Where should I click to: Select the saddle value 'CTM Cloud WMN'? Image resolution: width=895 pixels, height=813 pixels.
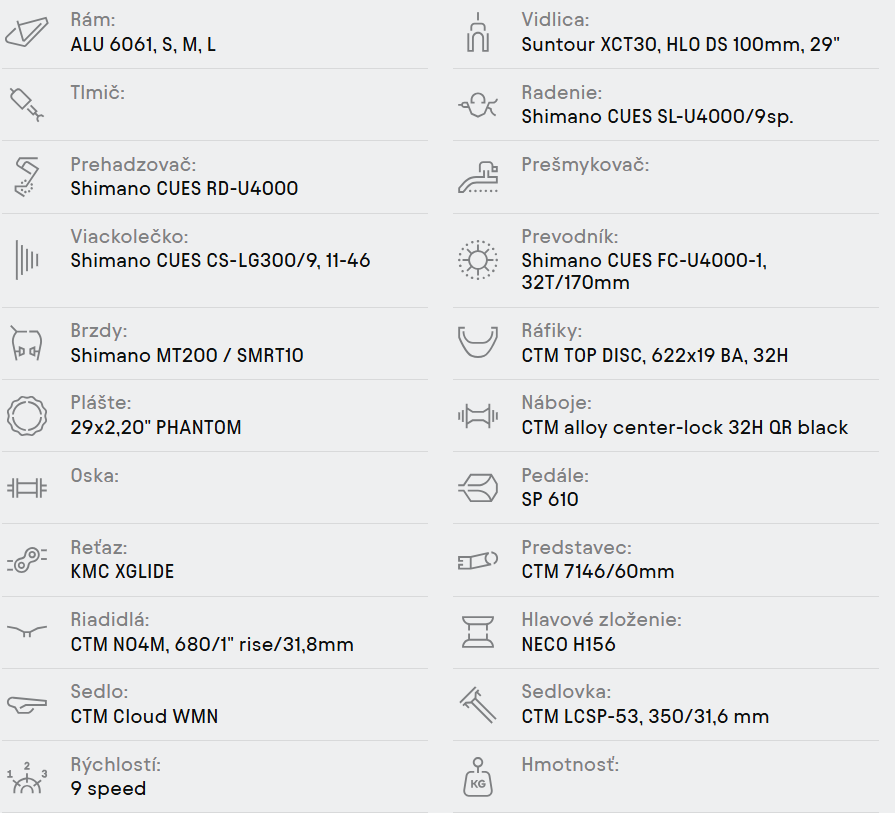point(144,716)
